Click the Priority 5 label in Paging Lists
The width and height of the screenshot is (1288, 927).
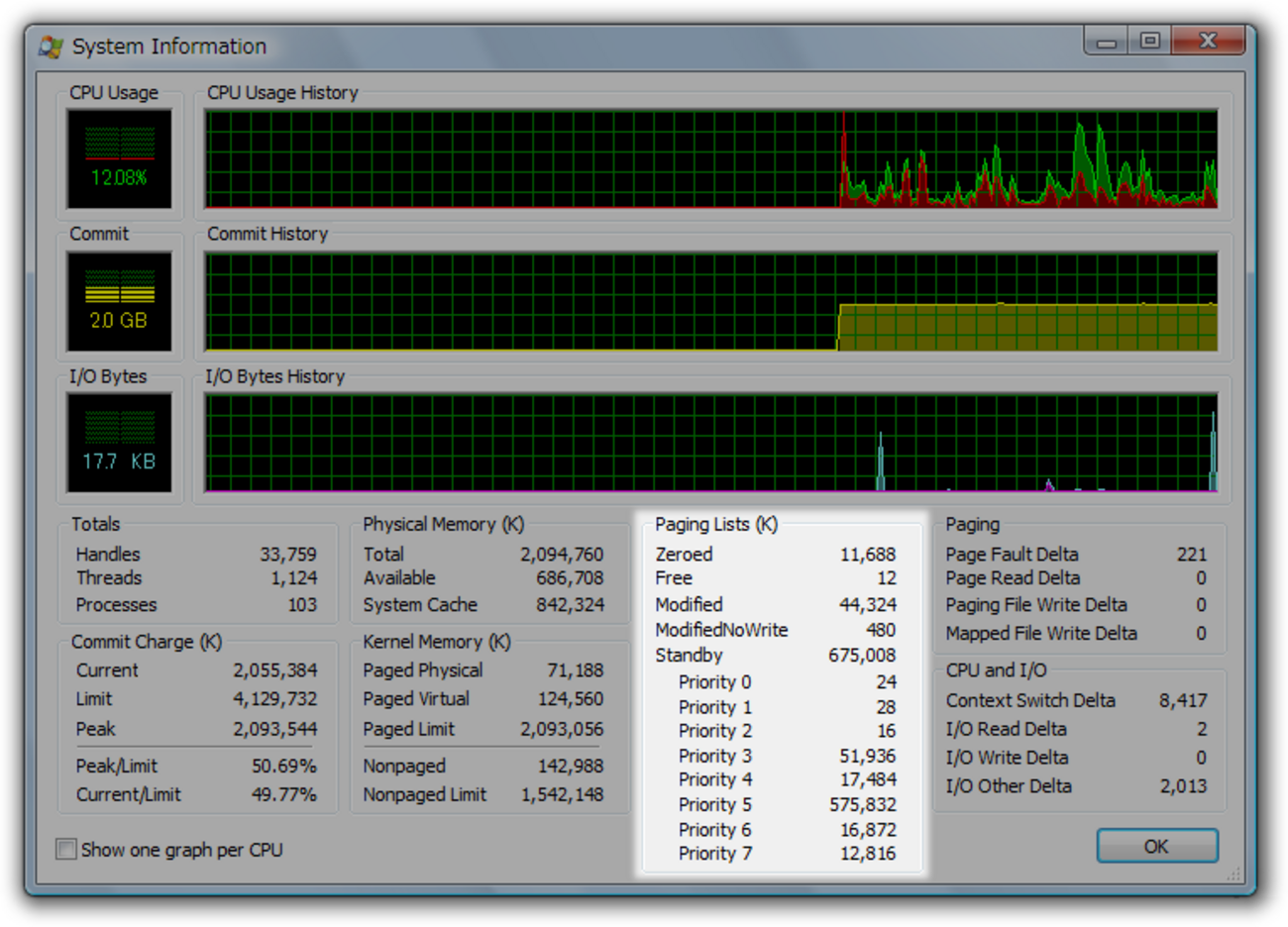coord(714,805)
